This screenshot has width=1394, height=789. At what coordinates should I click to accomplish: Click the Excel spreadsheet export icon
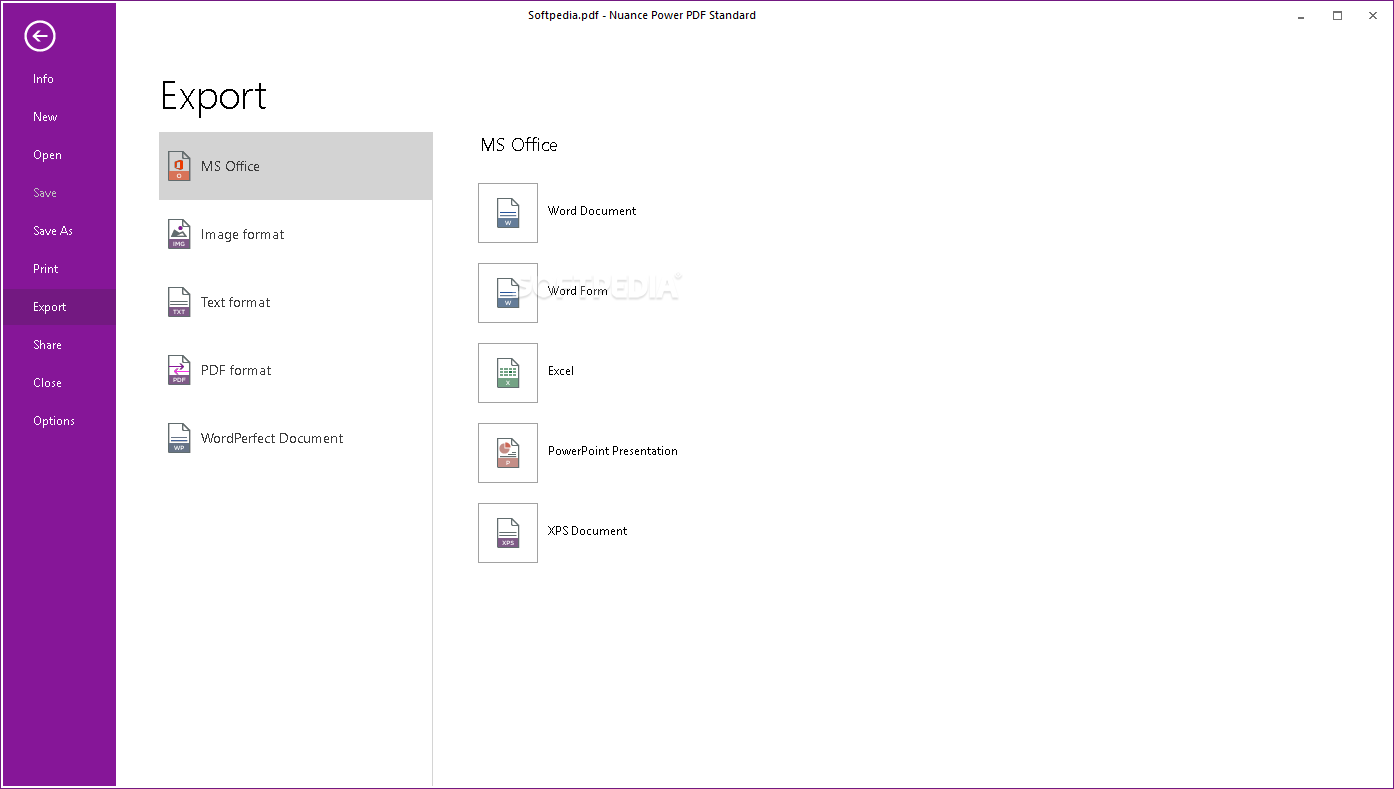[x=508, y=373]
